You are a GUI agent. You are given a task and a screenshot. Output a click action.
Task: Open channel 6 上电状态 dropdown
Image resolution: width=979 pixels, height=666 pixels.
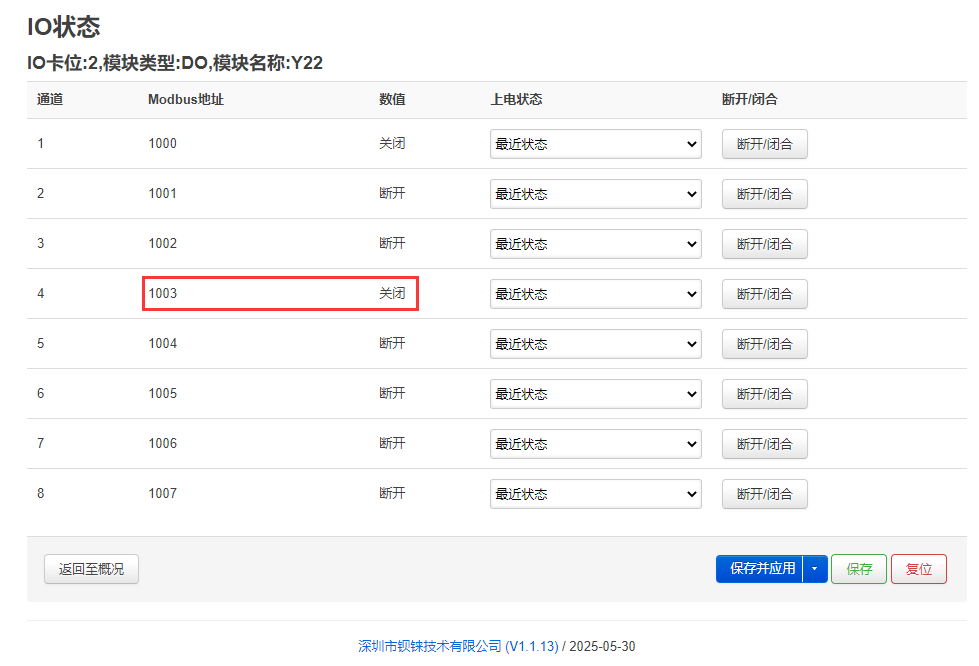(x=595, y=394)
